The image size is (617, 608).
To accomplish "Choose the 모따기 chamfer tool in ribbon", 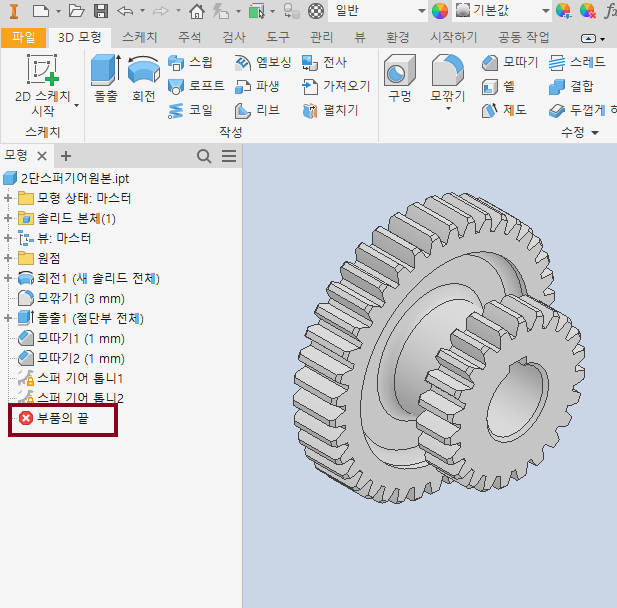I will coord(510,62).
